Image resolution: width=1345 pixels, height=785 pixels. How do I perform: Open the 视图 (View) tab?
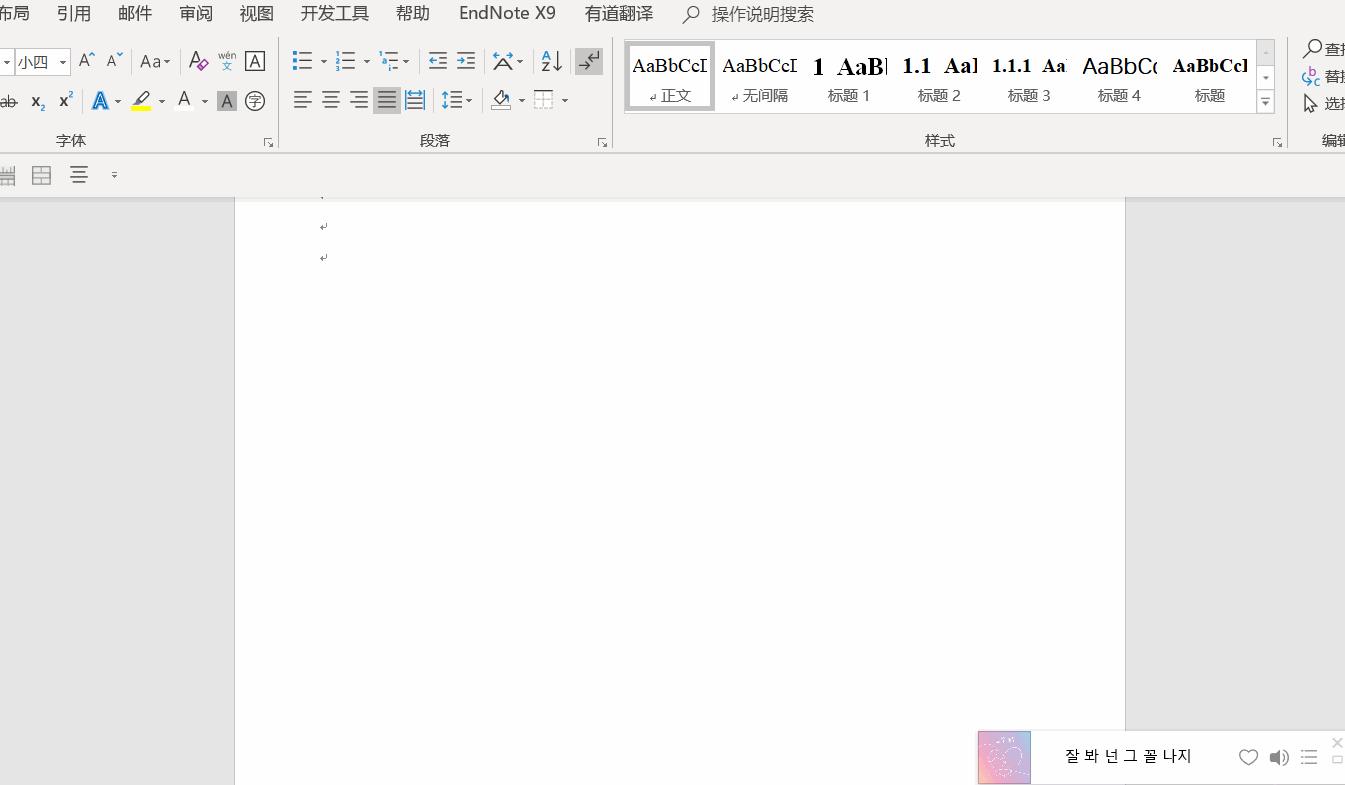click(x=257, y=14)
